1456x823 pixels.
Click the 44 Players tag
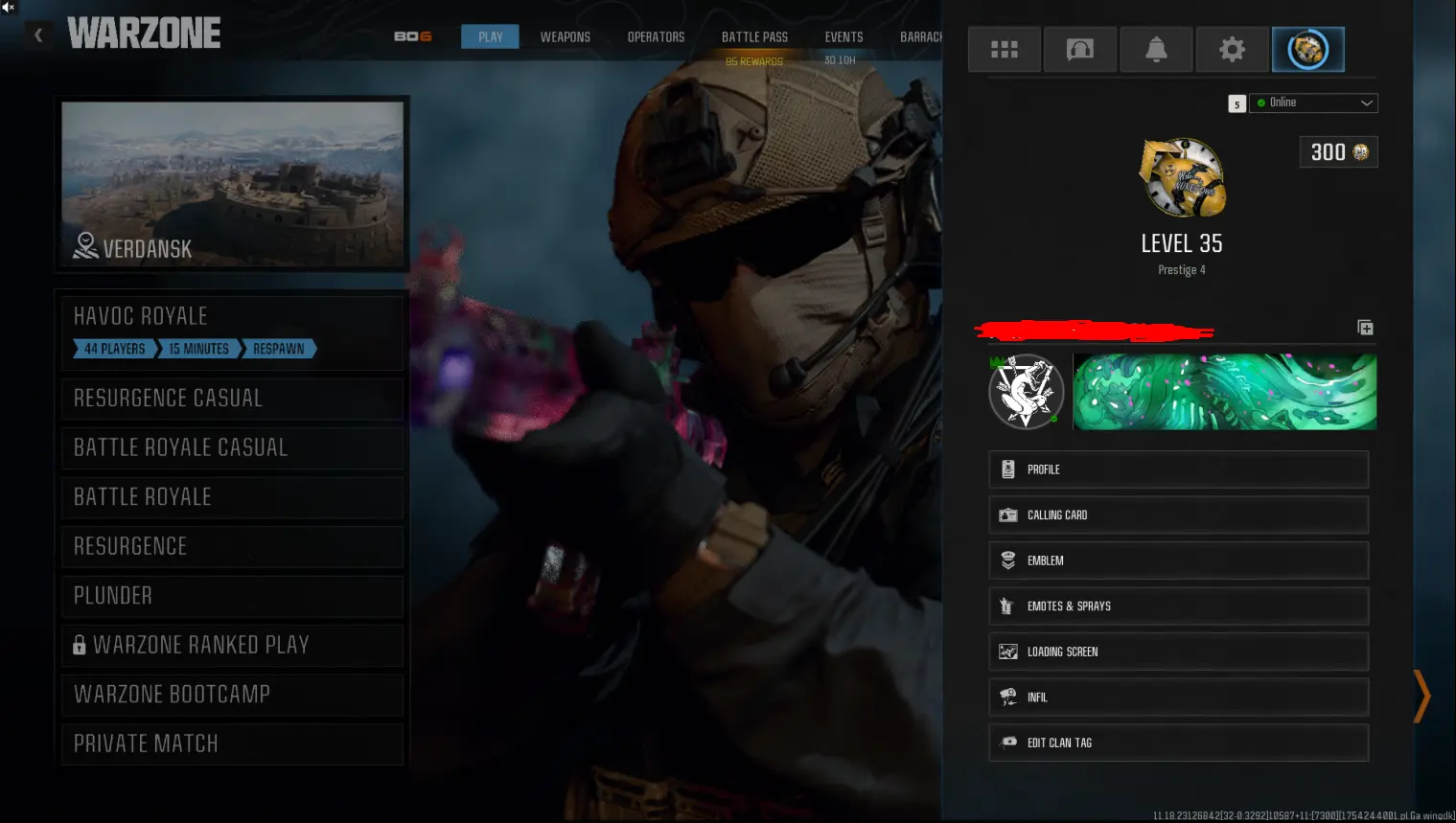tap(115, 349)
